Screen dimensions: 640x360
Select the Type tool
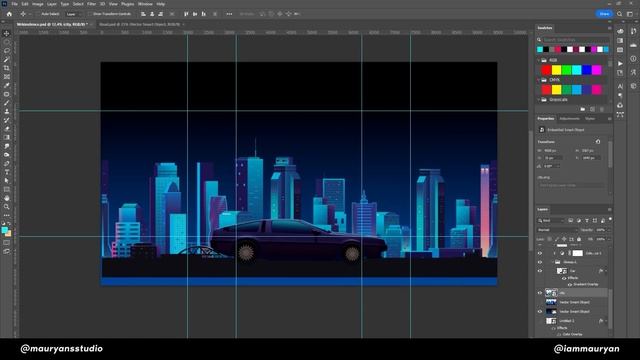click(7, 172)
